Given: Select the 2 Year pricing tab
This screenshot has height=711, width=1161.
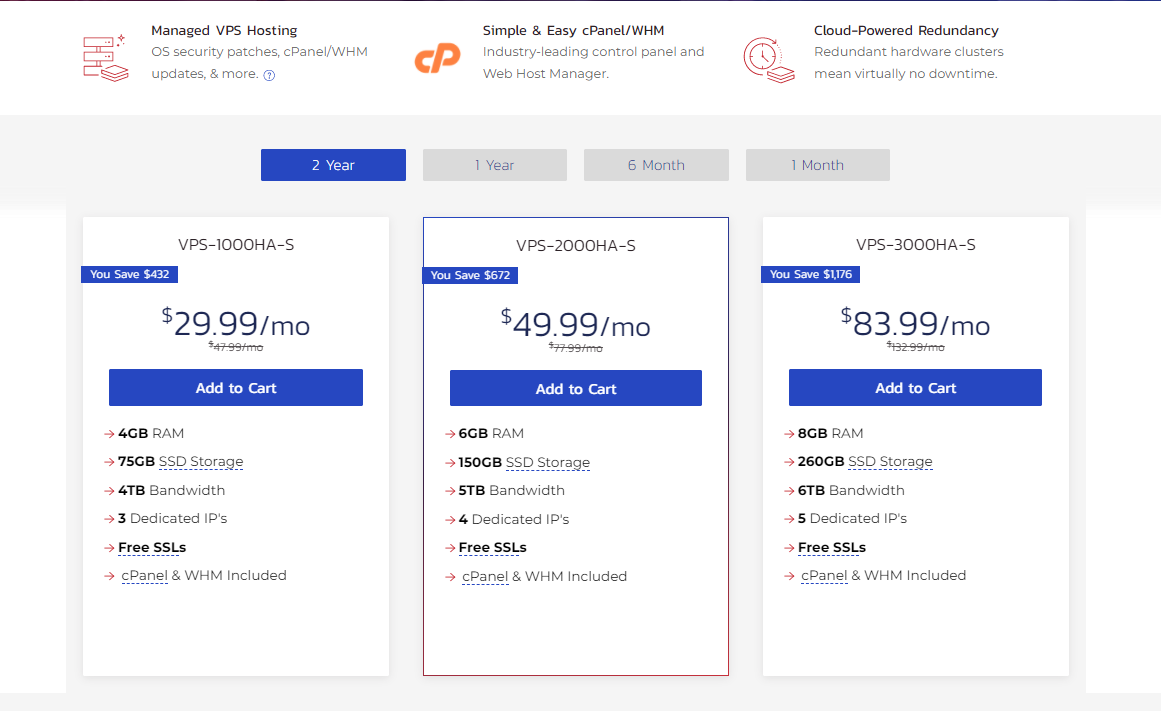Looking at the screenshot, I should click(x=333, y=164).
